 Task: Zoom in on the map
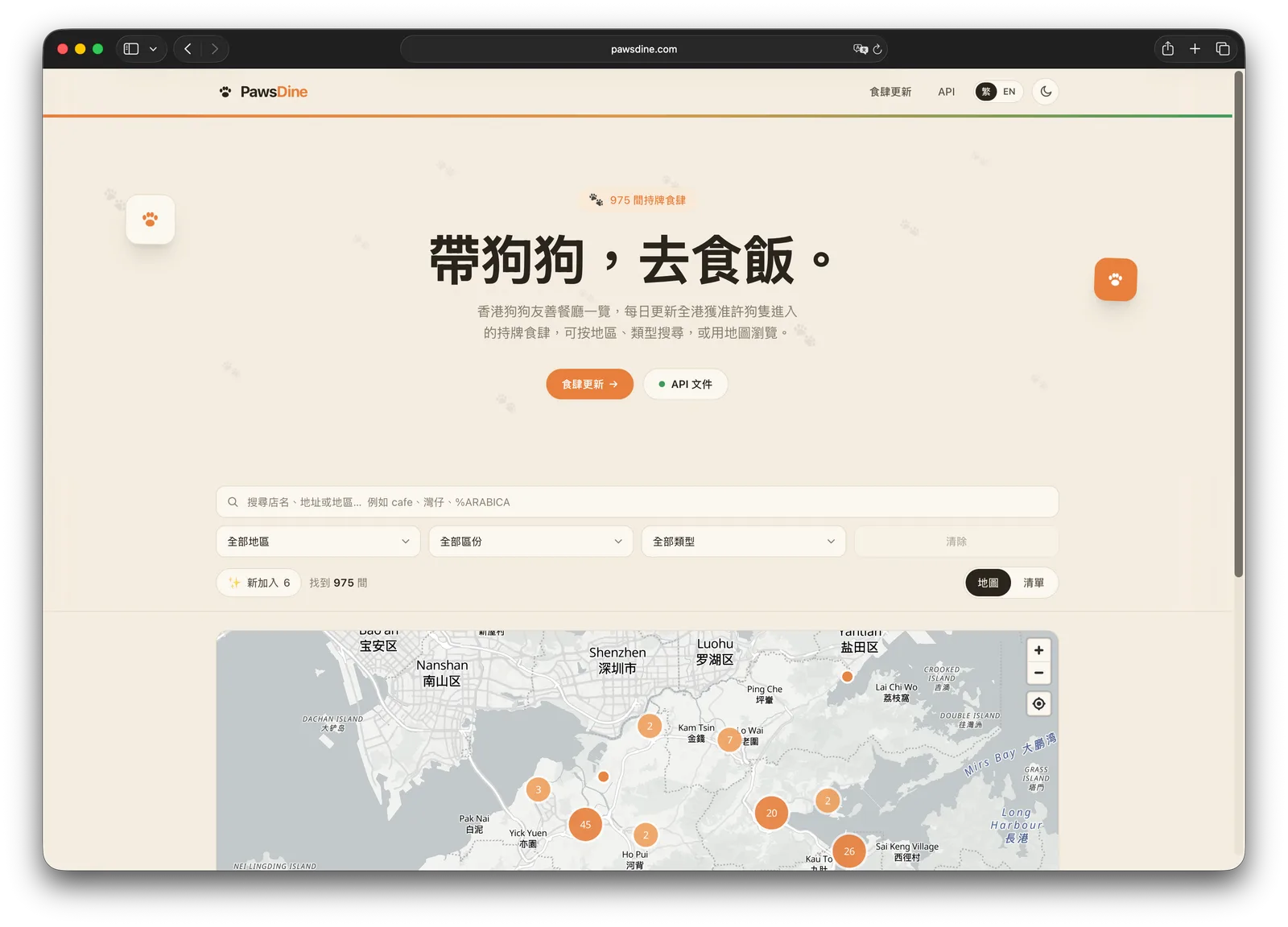[1038, 650]
